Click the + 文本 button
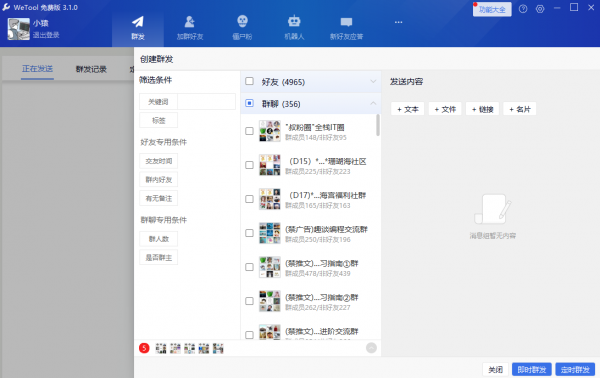This screenshot has height=378, width=600. tap(408, 109)
